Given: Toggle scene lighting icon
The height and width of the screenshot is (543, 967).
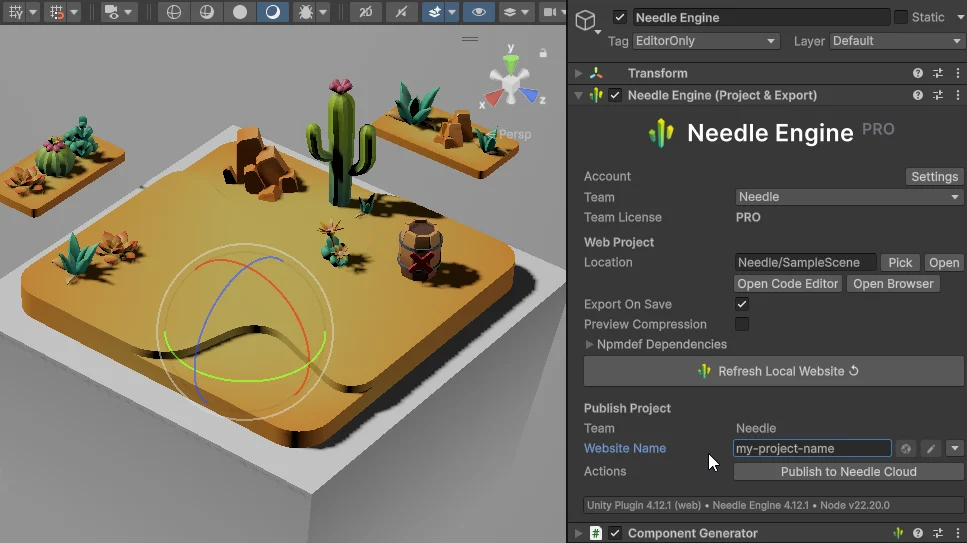Looking at the screenshot, I should pos(401,12).
